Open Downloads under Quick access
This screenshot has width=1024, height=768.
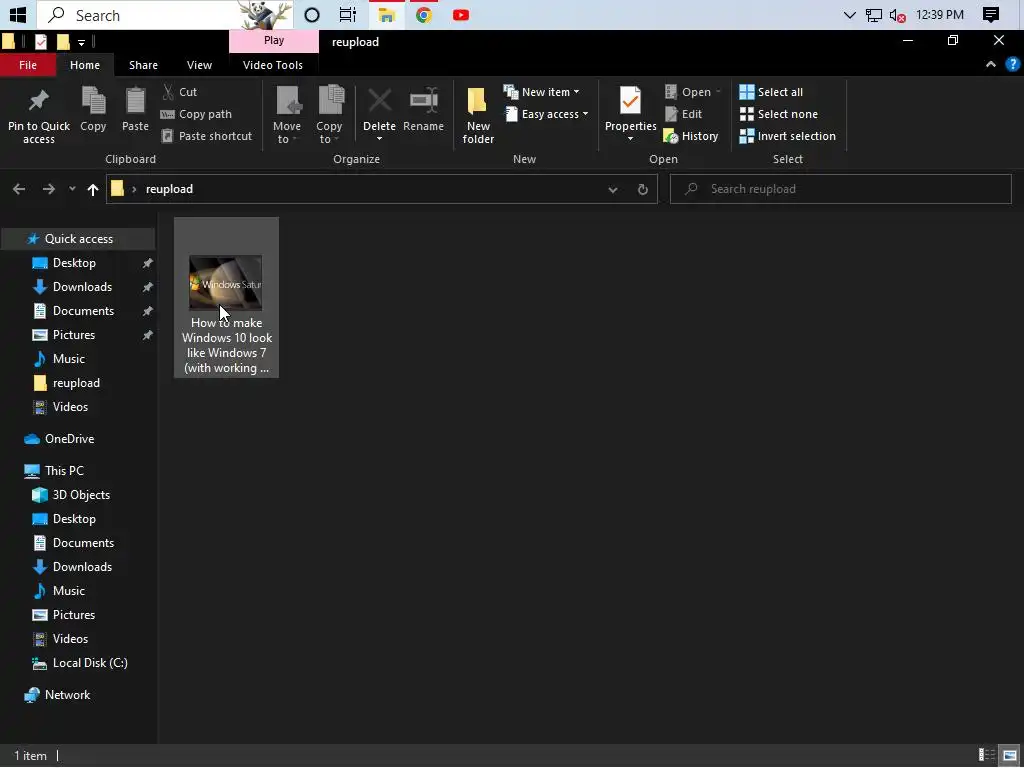(82, 287)
